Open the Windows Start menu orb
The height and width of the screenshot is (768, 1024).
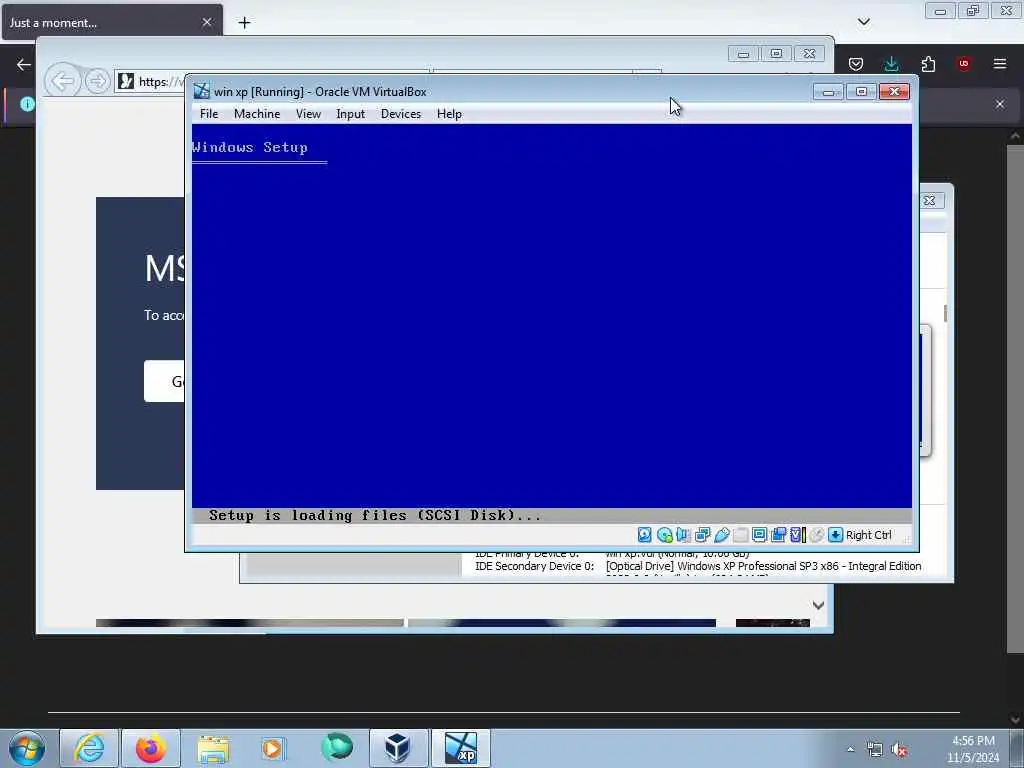[x=27, y=748]
